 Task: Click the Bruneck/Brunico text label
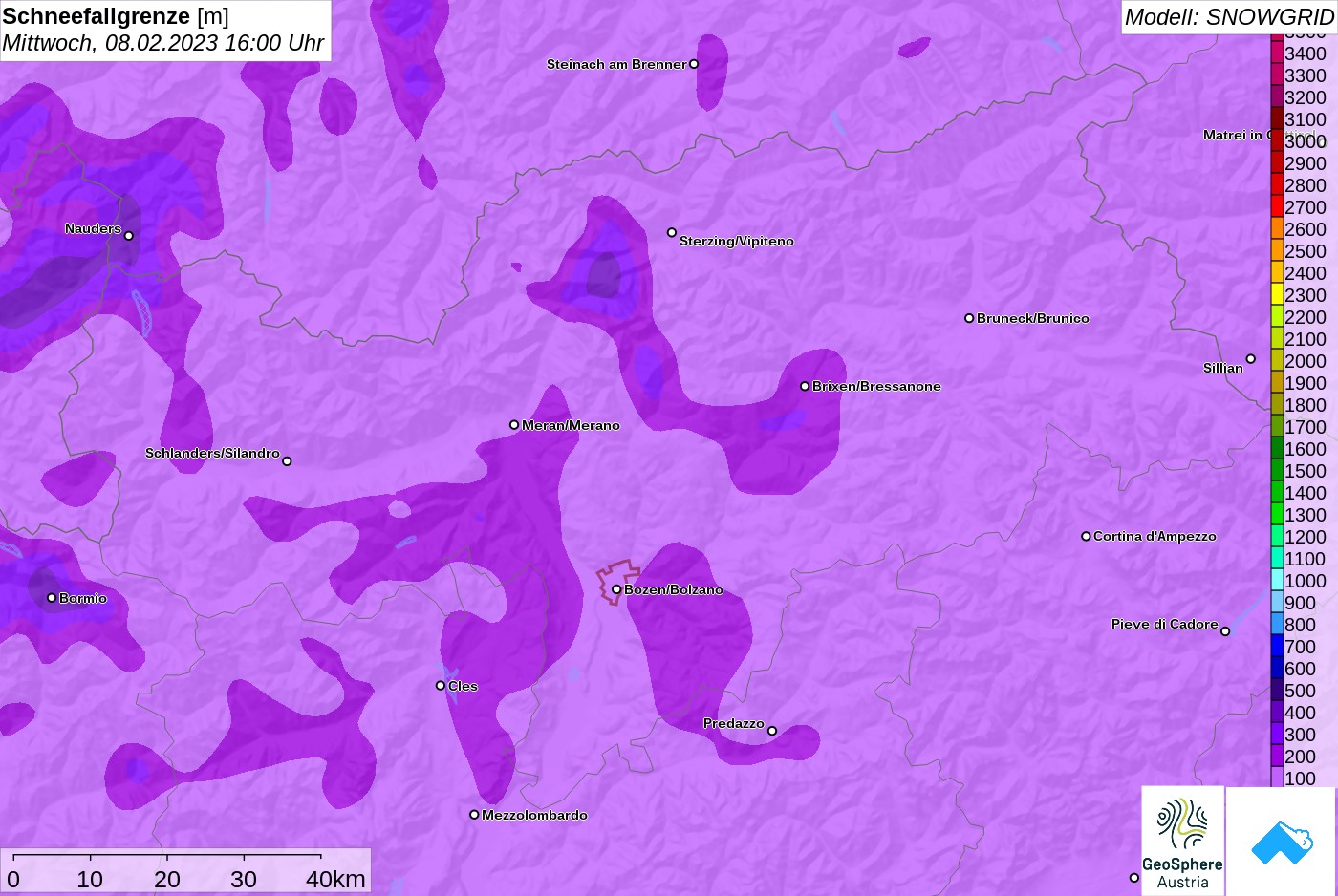[1033, 318]
